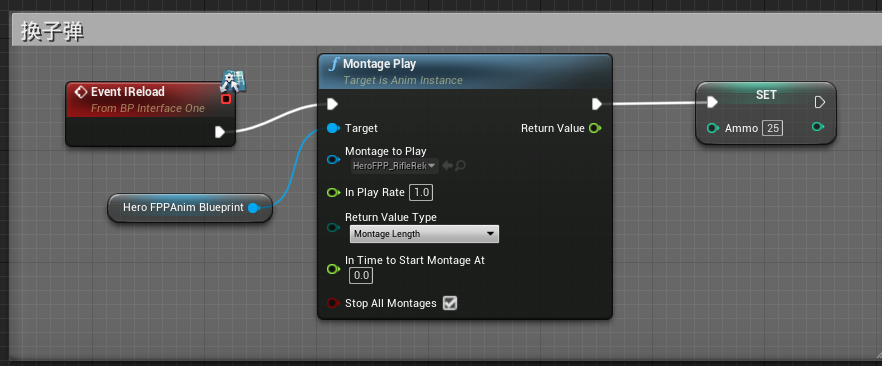Click the function icon on Montage Play header
The height and width of the screenshot is (366, 882).
click(334, 64)
